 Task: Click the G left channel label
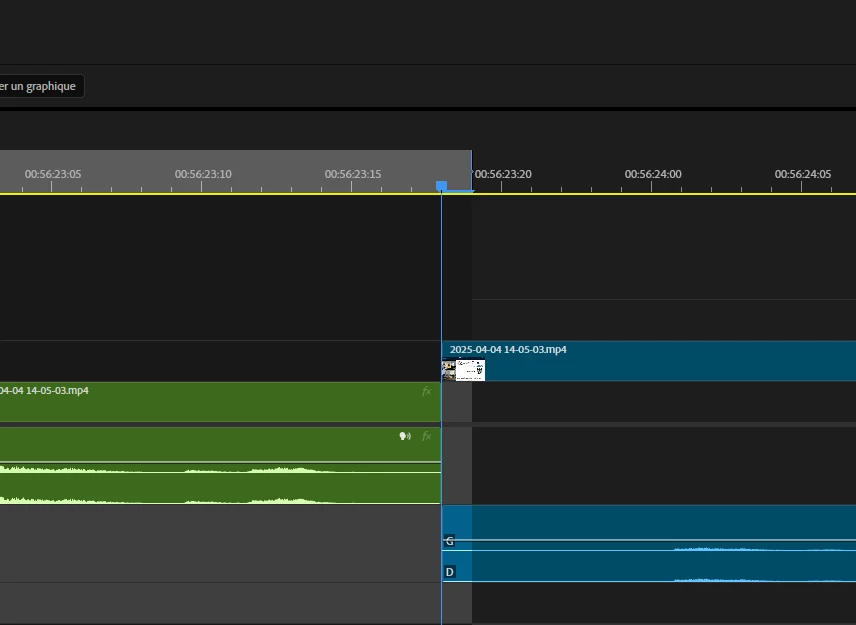[449, 541]
